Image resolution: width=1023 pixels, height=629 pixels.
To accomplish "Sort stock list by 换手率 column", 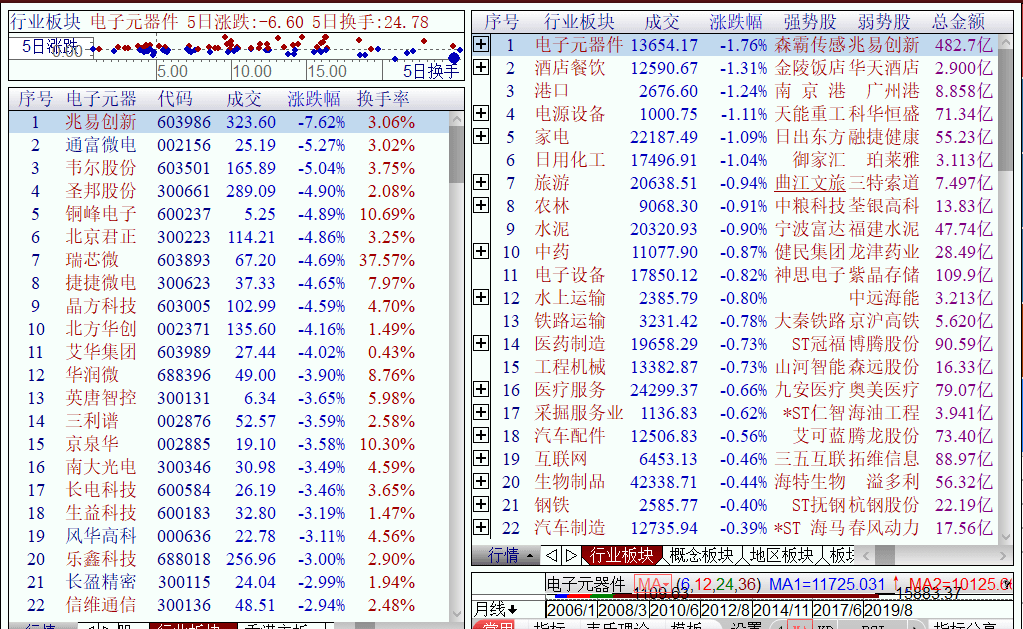I will click(x=383, y=99).
